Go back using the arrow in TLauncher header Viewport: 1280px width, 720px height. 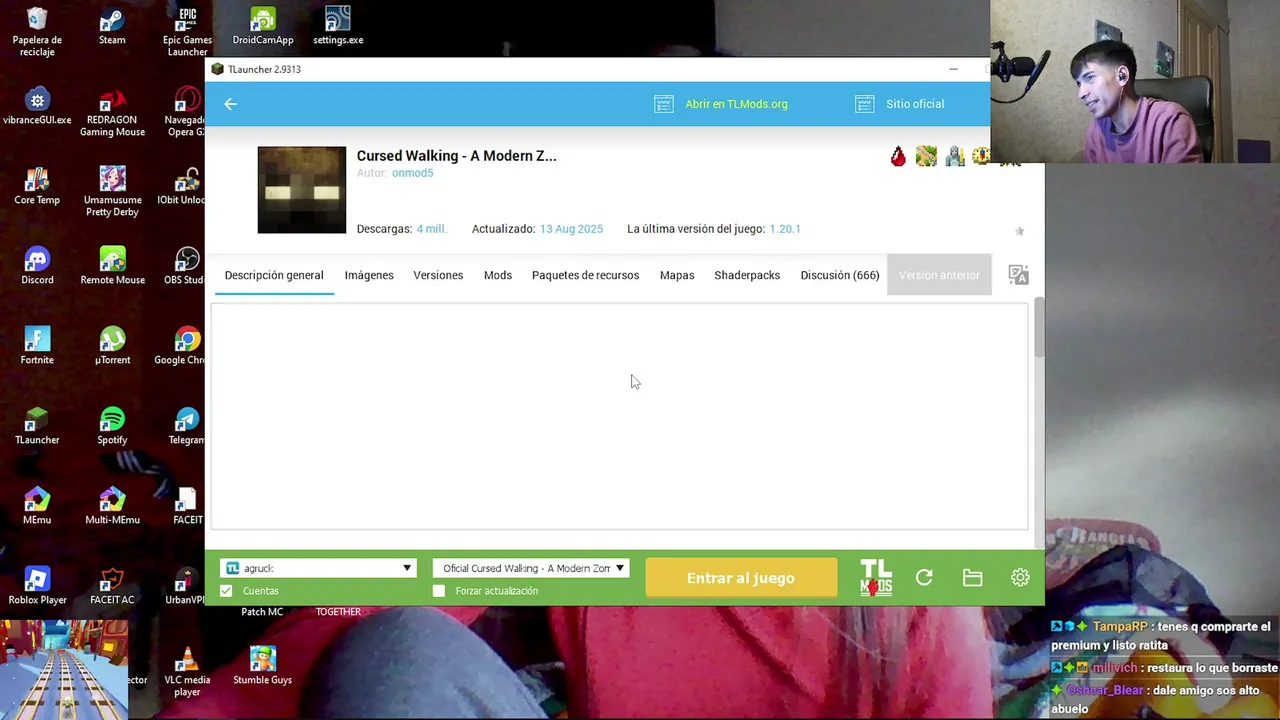230,104
